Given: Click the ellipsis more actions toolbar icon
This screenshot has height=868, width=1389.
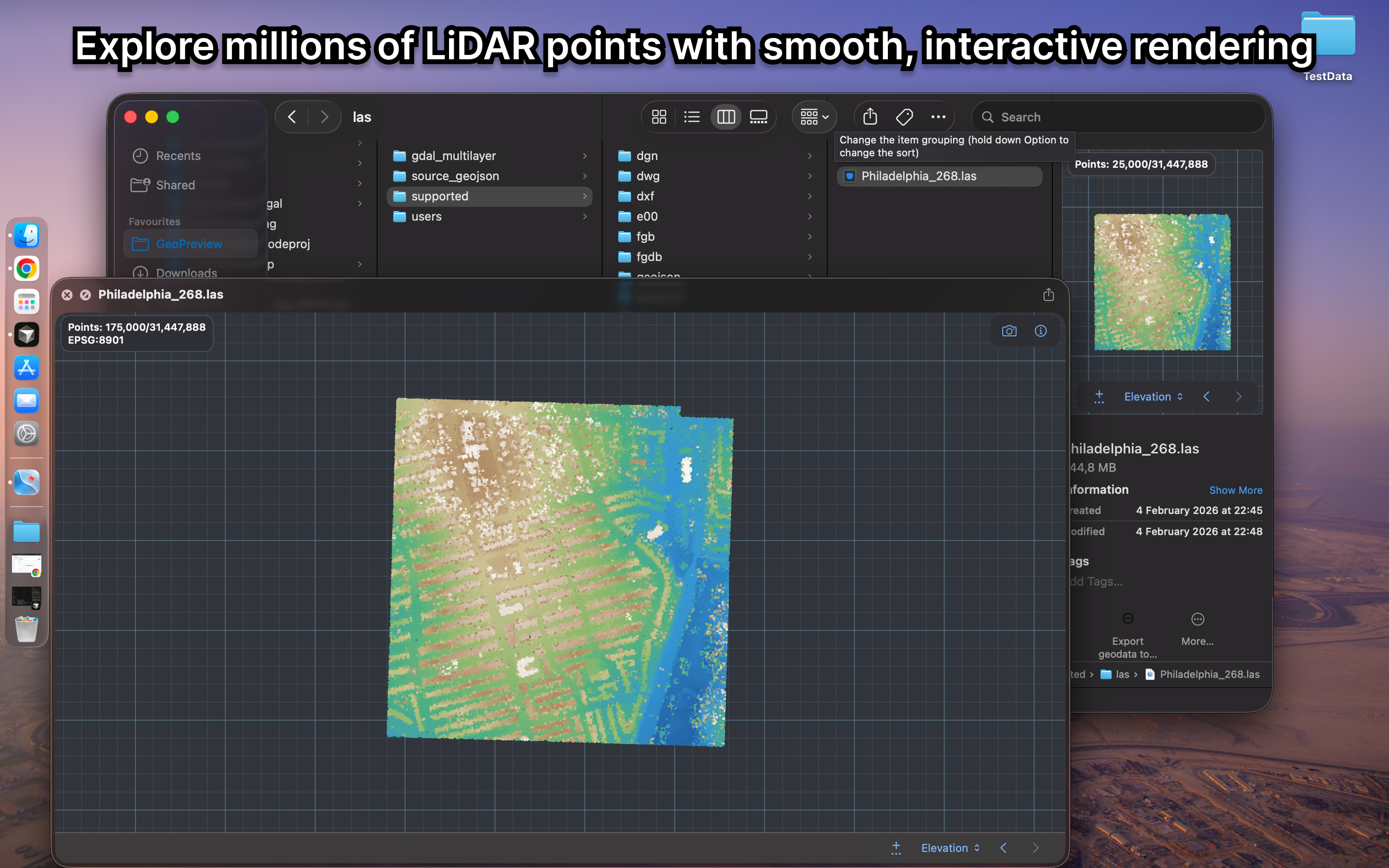Looking at the screenshot, I should 938,117.
